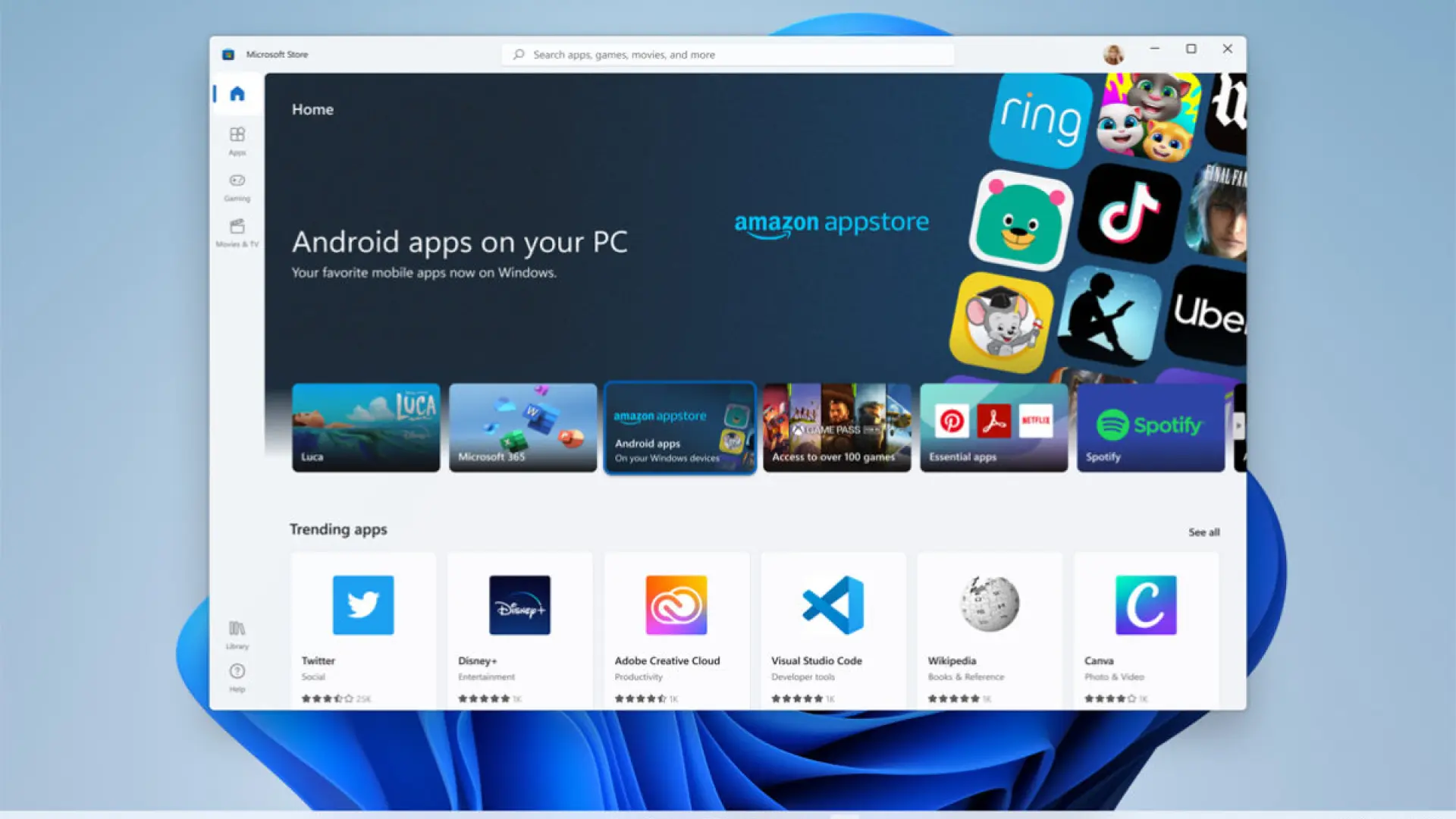This screenshot has height=819, width=1456.
Task: Select the Home icon in sidebar
Action: [237, 93]
